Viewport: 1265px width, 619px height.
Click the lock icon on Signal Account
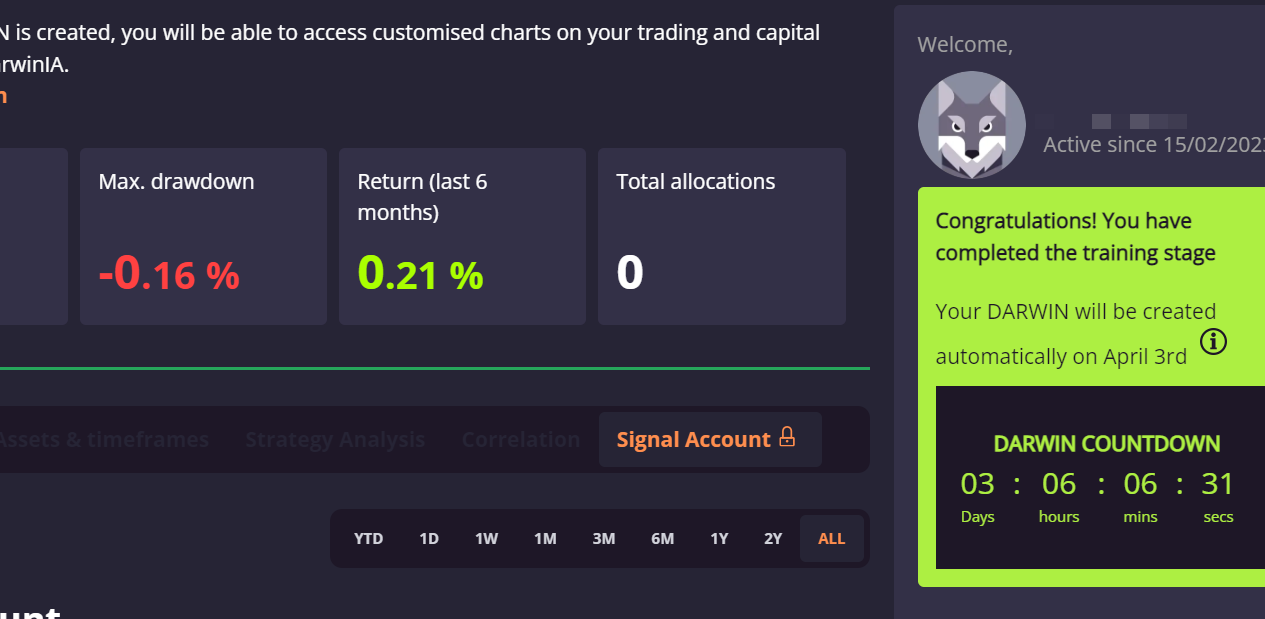pos(787,438)
